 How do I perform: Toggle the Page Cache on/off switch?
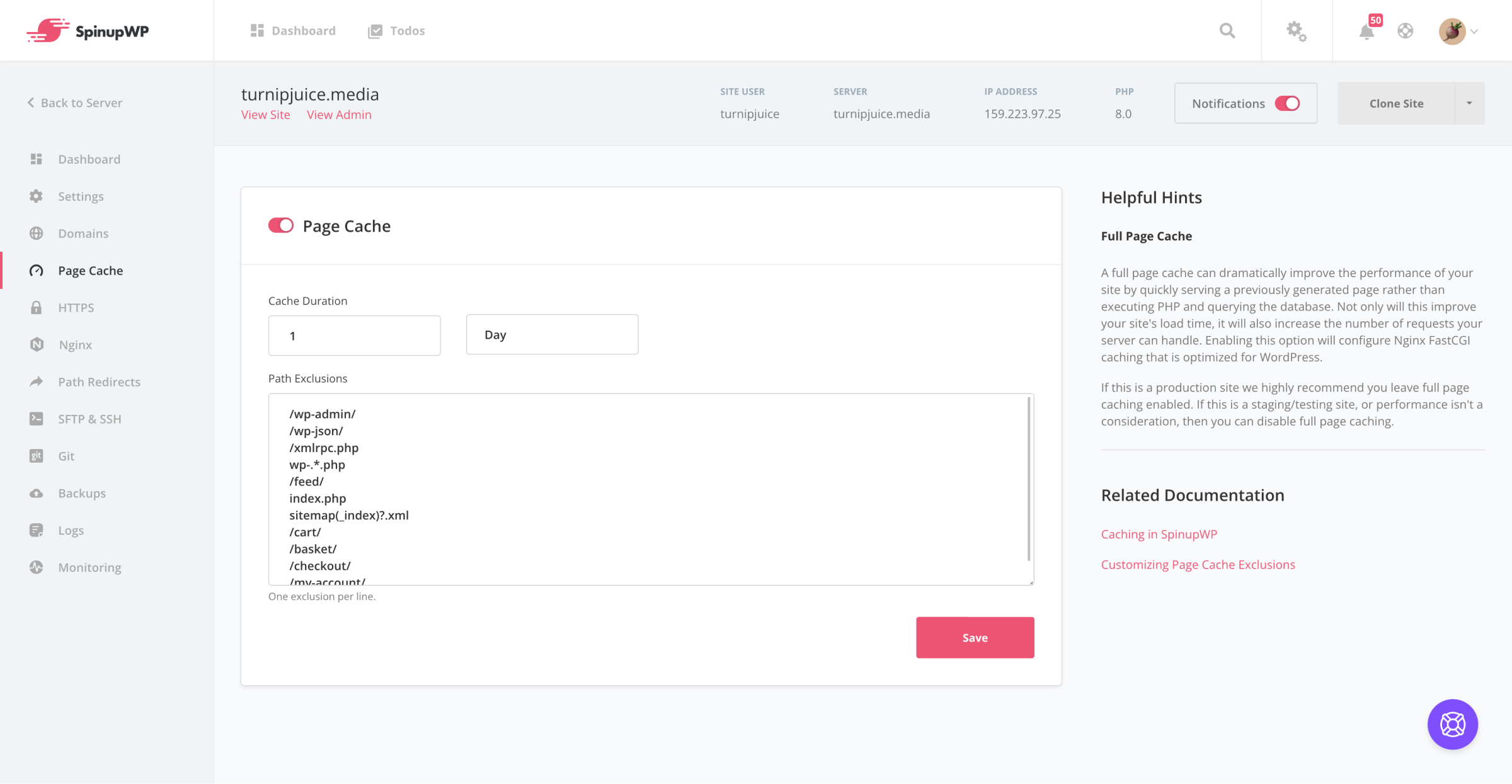click(x=280, y=224)
